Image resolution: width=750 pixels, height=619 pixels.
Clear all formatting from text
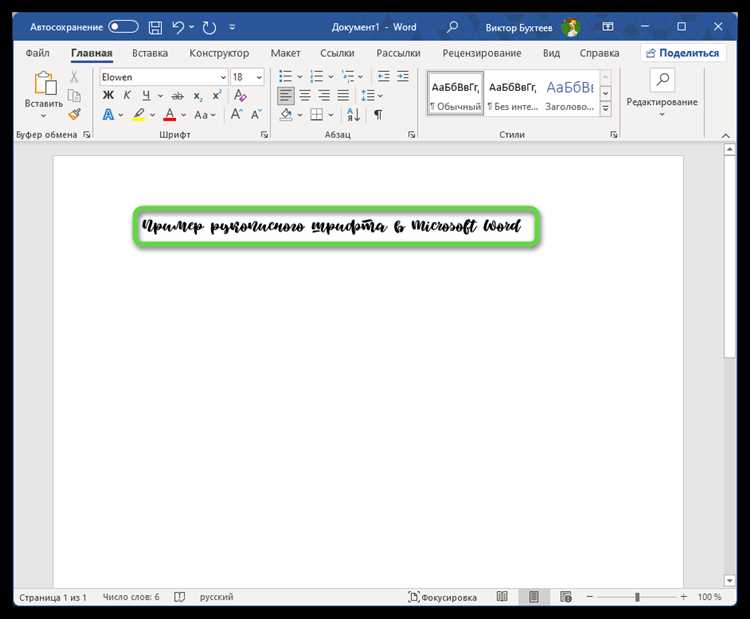pyautogui.click(x=240, y=95)
